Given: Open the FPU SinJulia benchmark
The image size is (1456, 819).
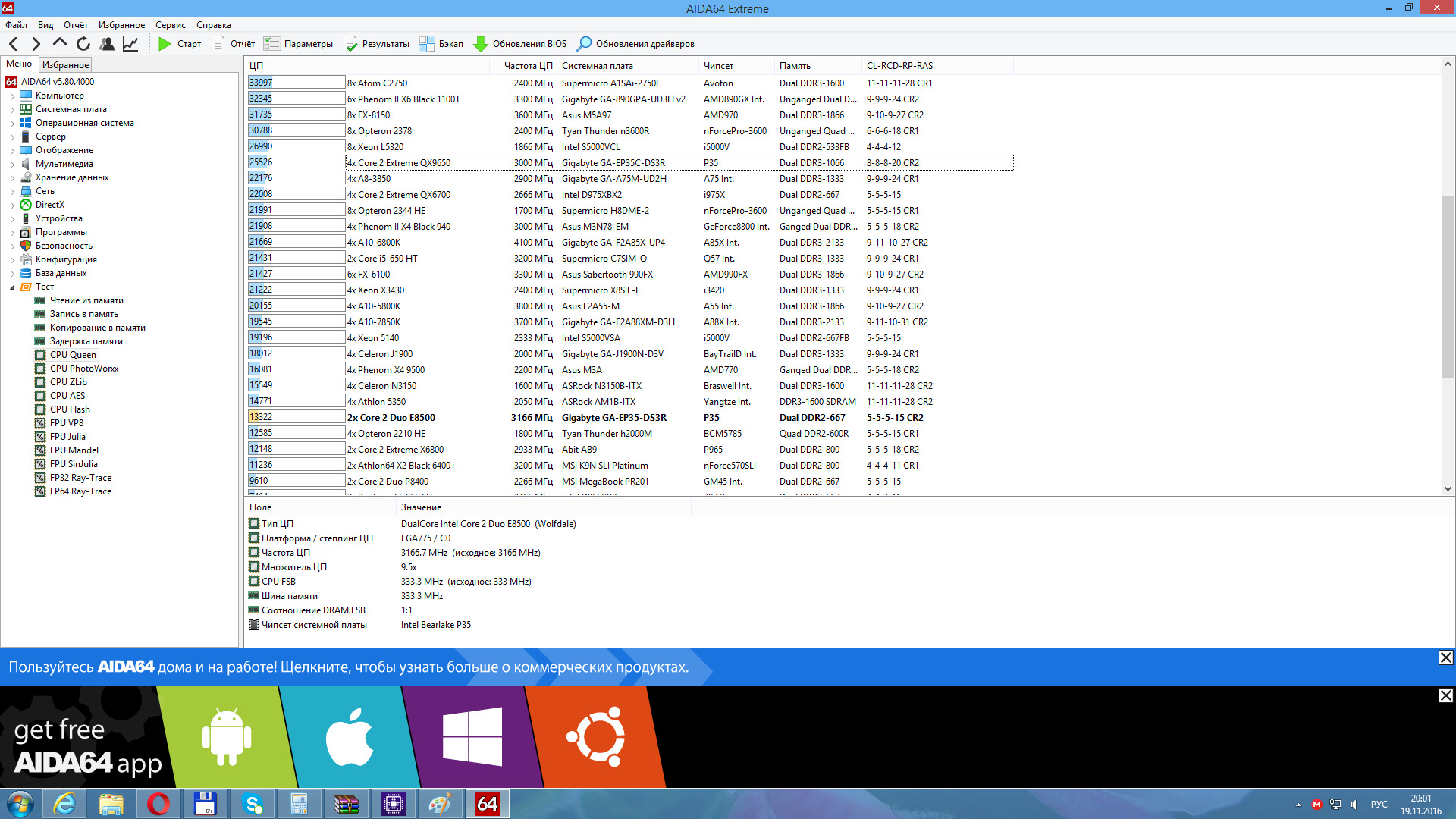Looking at the screenshot, I should 74,464.
